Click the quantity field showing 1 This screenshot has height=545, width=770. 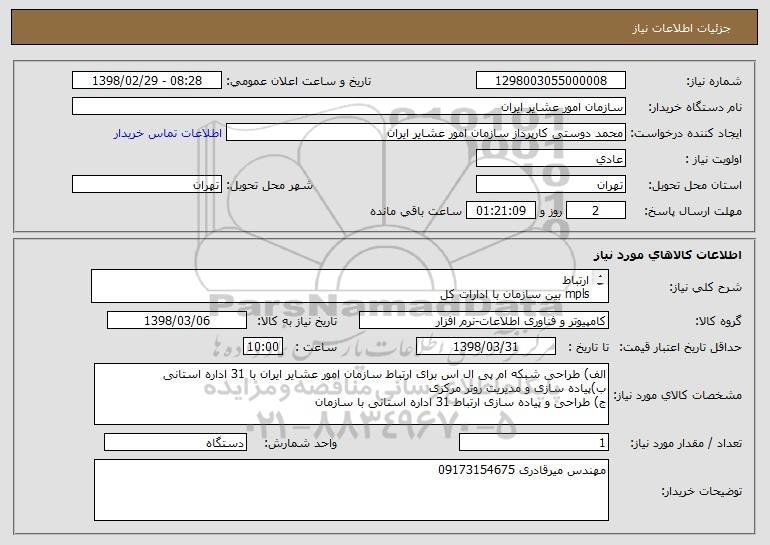tap(534, 442)
